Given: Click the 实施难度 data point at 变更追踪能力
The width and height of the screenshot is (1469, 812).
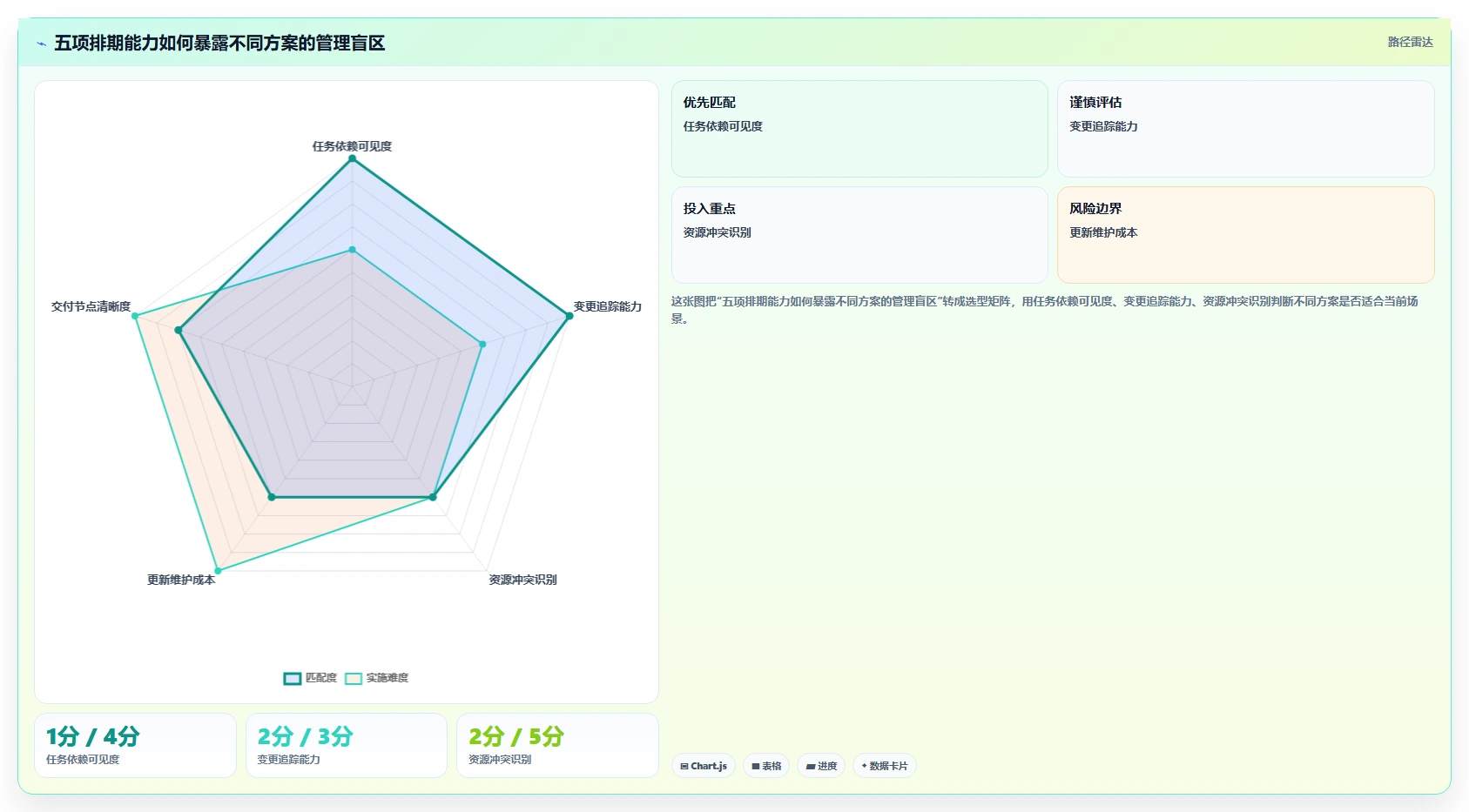Looking at the screenshot, I should [x=482, y=344].
